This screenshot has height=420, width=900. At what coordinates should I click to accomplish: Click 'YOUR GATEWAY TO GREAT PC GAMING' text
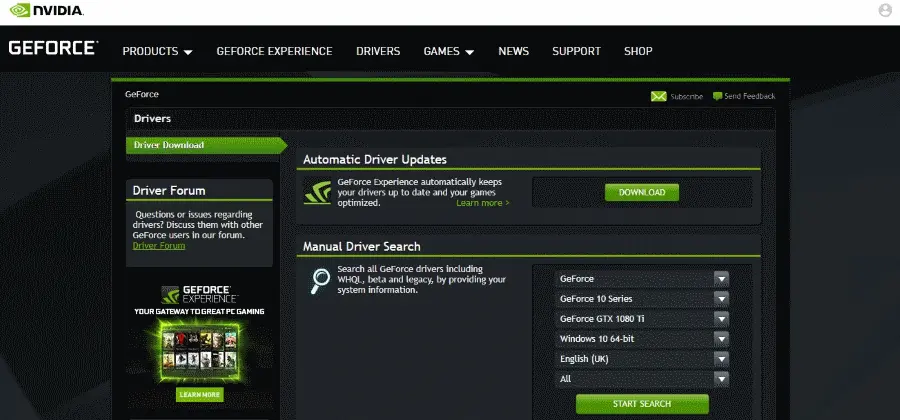tap(199, 312)
